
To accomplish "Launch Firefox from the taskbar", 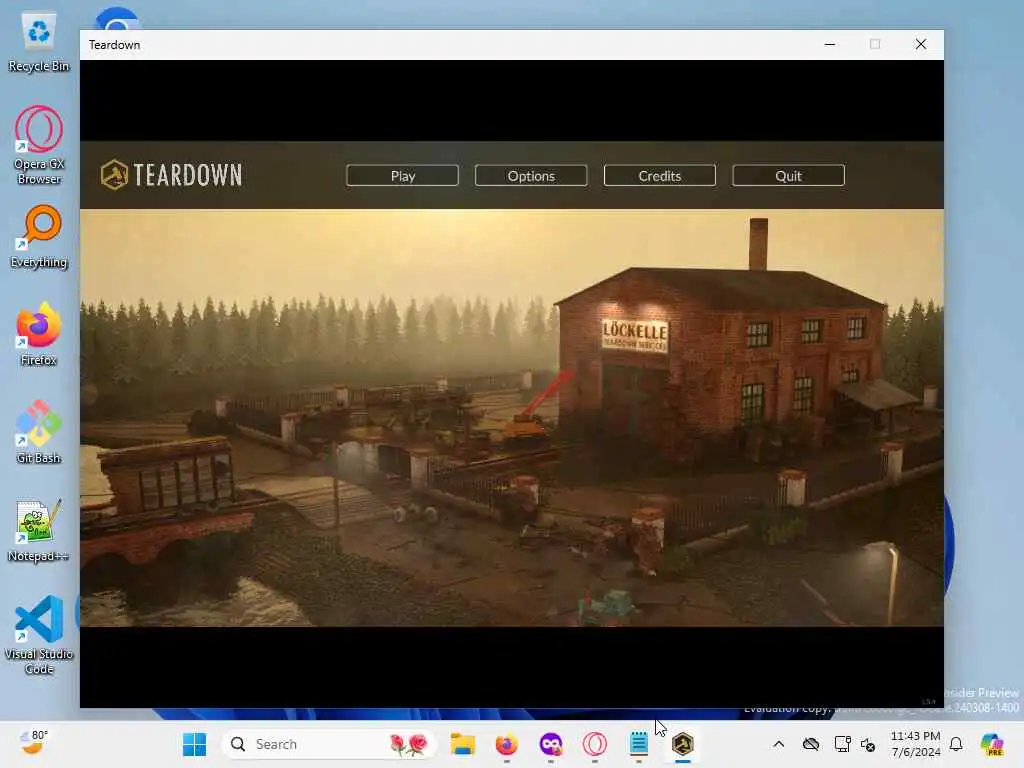I will click(x=507, y=744).
